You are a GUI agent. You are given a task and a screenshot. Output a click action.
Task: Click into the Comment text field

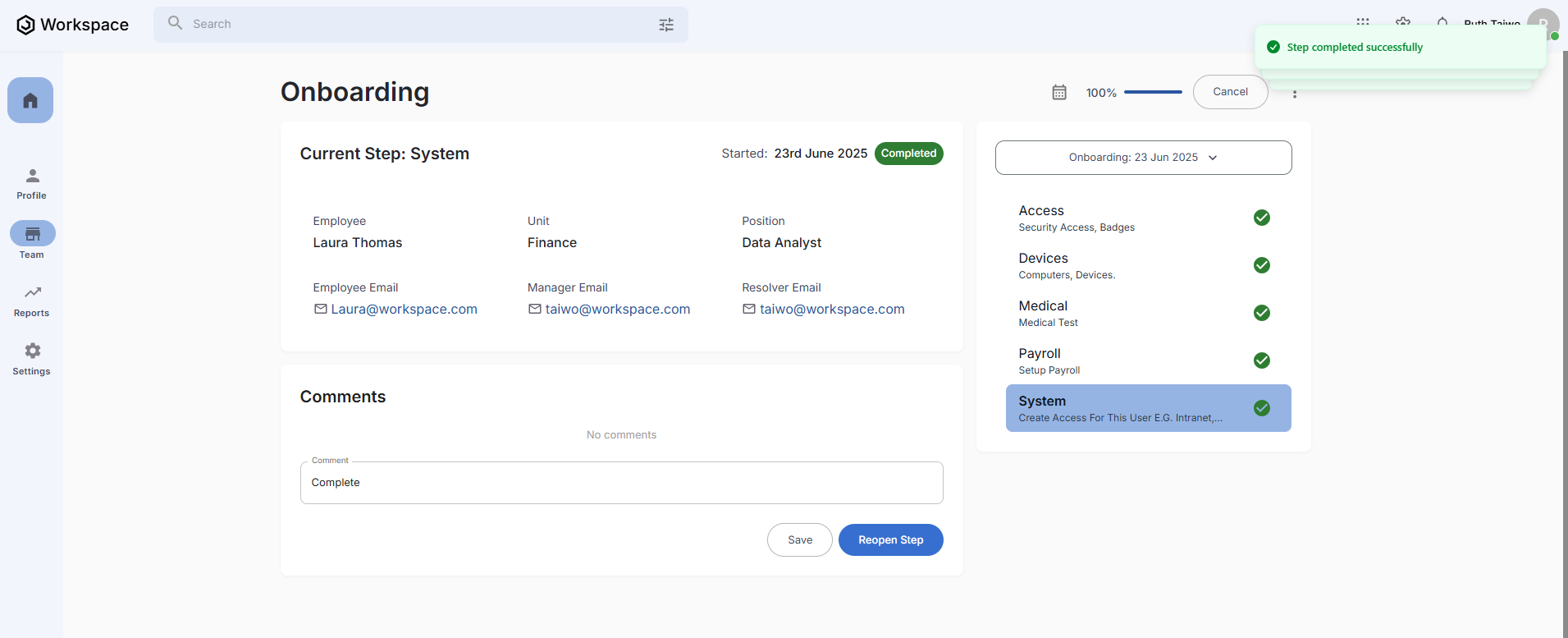(x=621, y=483)
